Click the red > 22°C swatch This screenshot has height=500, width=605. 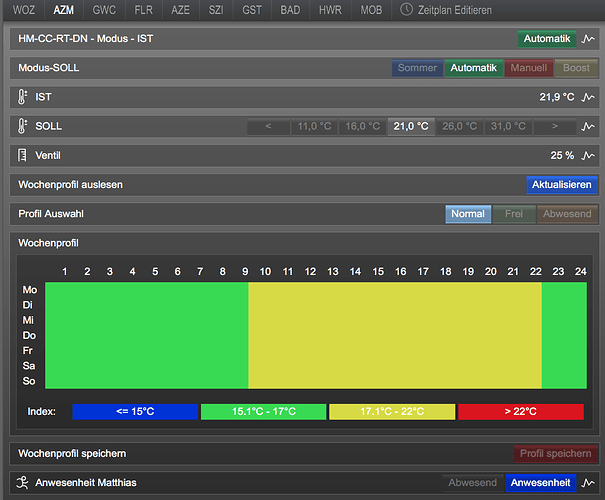coord(521,412)
